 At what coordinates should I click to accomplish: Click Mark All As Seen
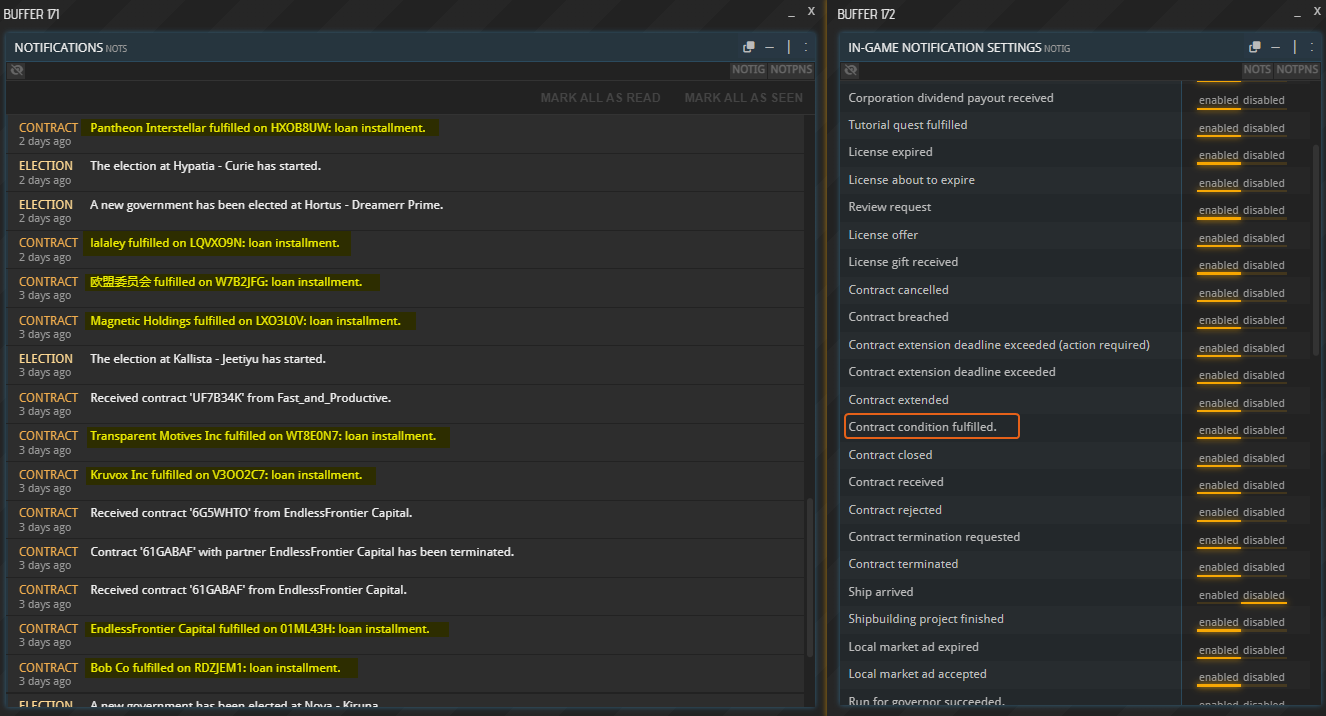pyautogui.click(x=743, y=98)
